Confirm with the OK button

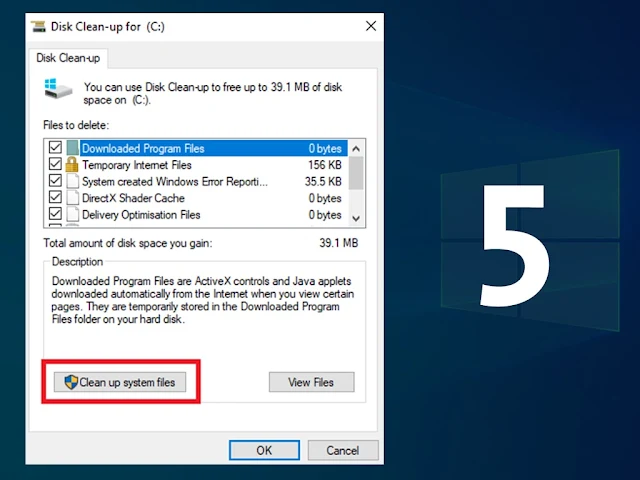(264, 450)
